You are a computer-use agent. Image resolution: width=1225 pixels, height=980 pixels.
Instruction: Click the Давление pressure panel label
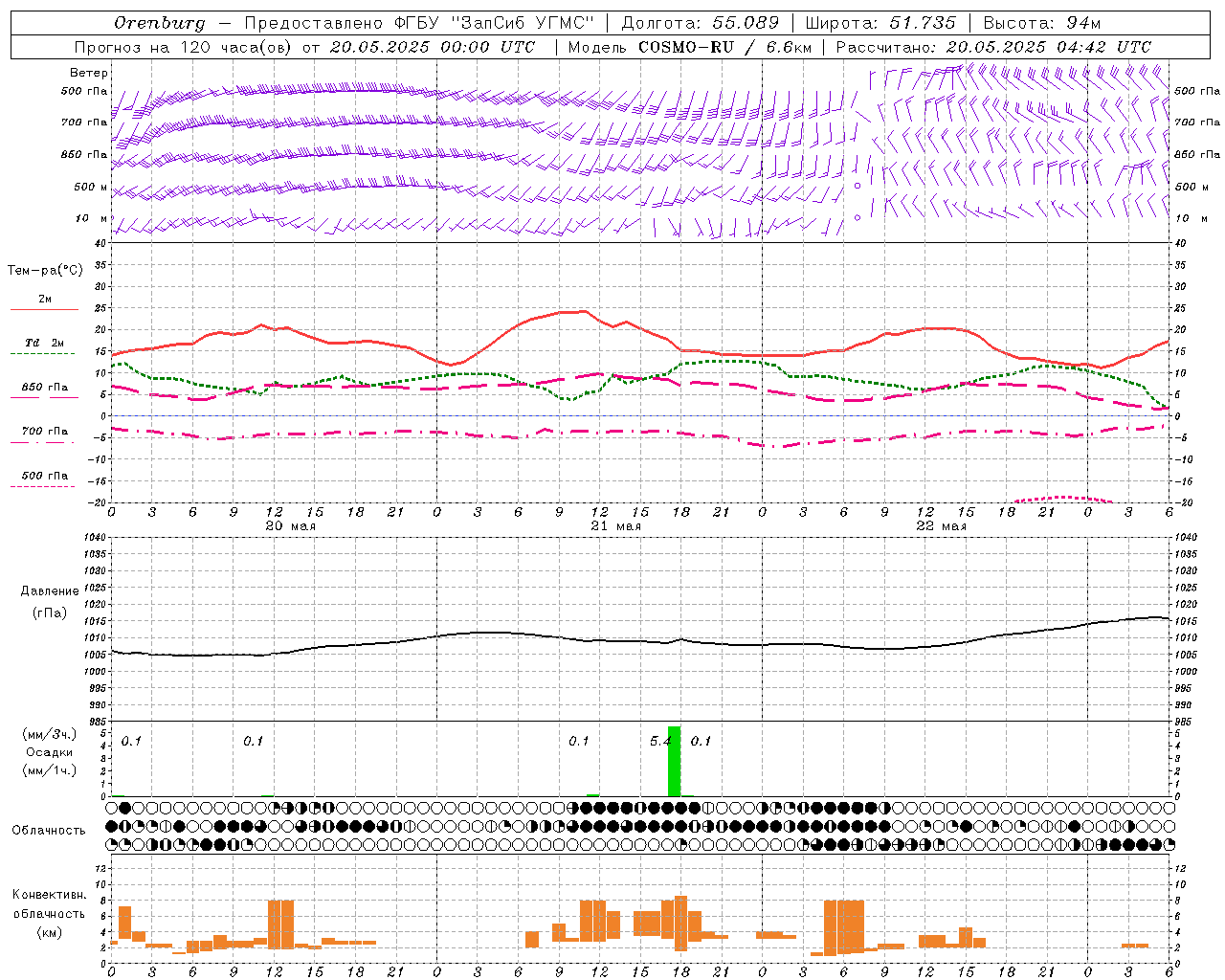[50, 590]
